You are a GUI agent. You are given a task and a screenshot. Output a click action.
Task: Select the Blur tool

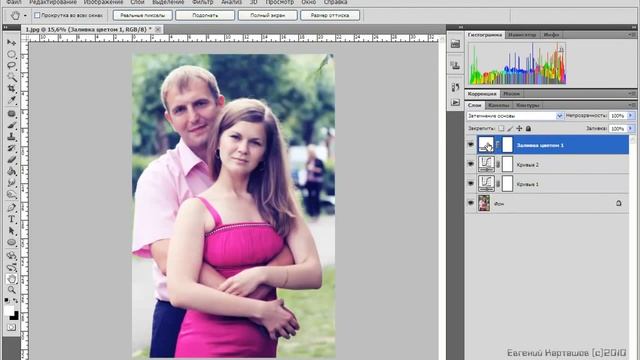[11, 183]
